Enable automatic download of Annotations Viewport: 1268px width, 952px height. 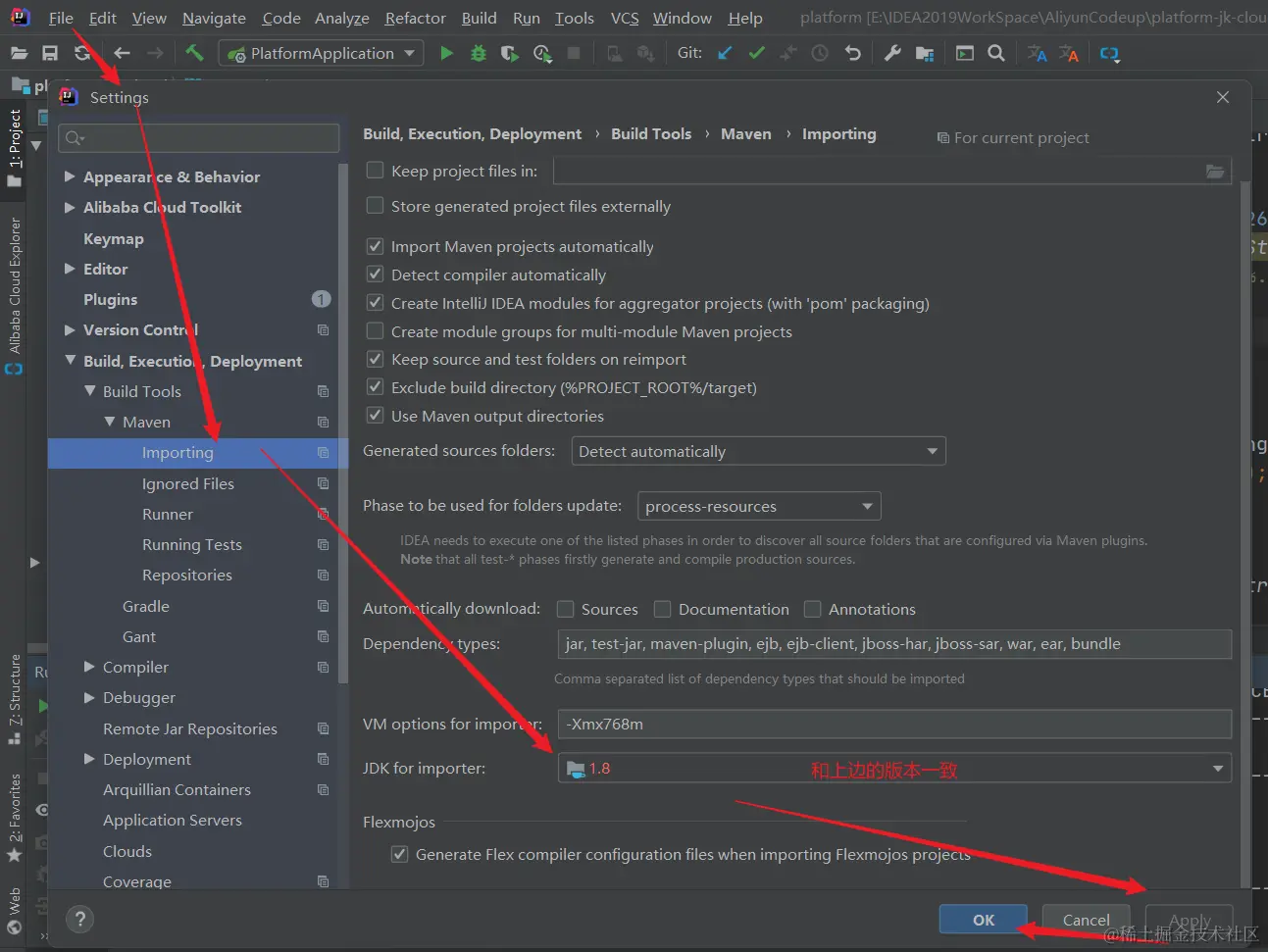coord(812,609)
